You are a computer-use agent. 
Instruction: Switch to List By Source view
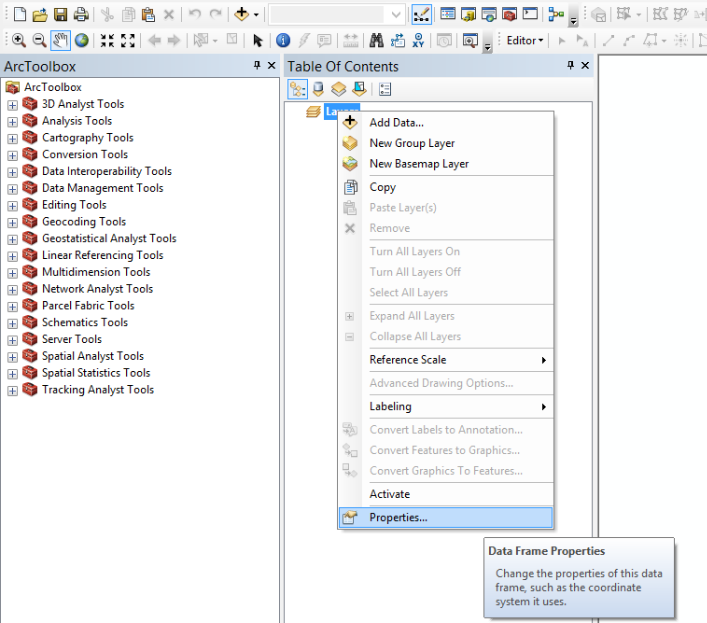[x=318, y=89]
